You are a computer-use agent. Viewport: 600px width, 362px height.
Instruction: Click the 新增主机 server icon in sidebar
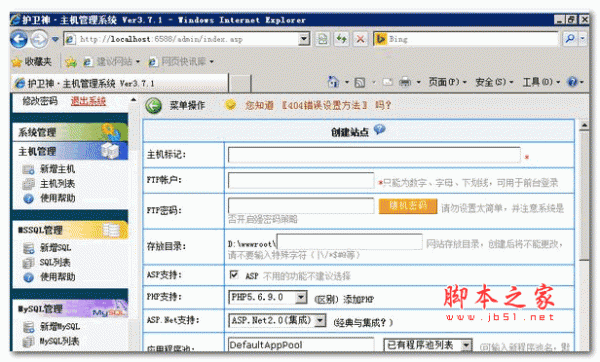point(28,169)
